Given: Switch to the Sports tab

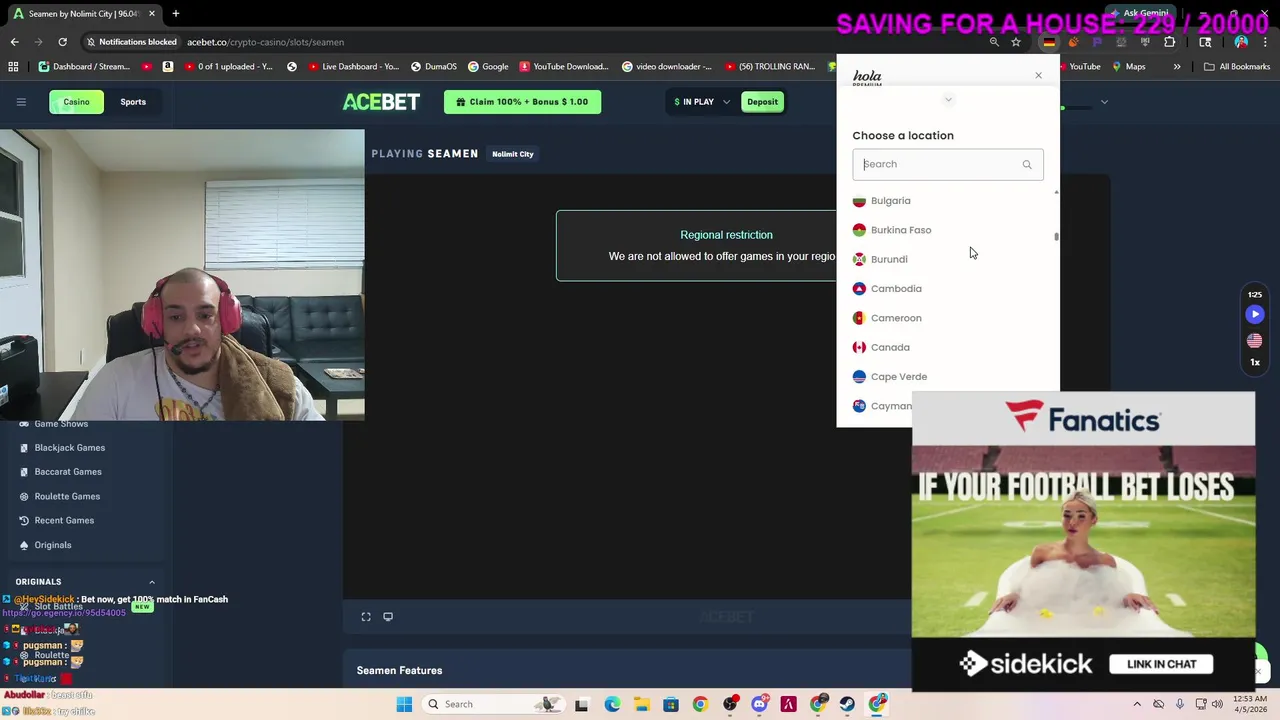Looking at the screenshot, I should pyautogui.click(x=133, y=102).
